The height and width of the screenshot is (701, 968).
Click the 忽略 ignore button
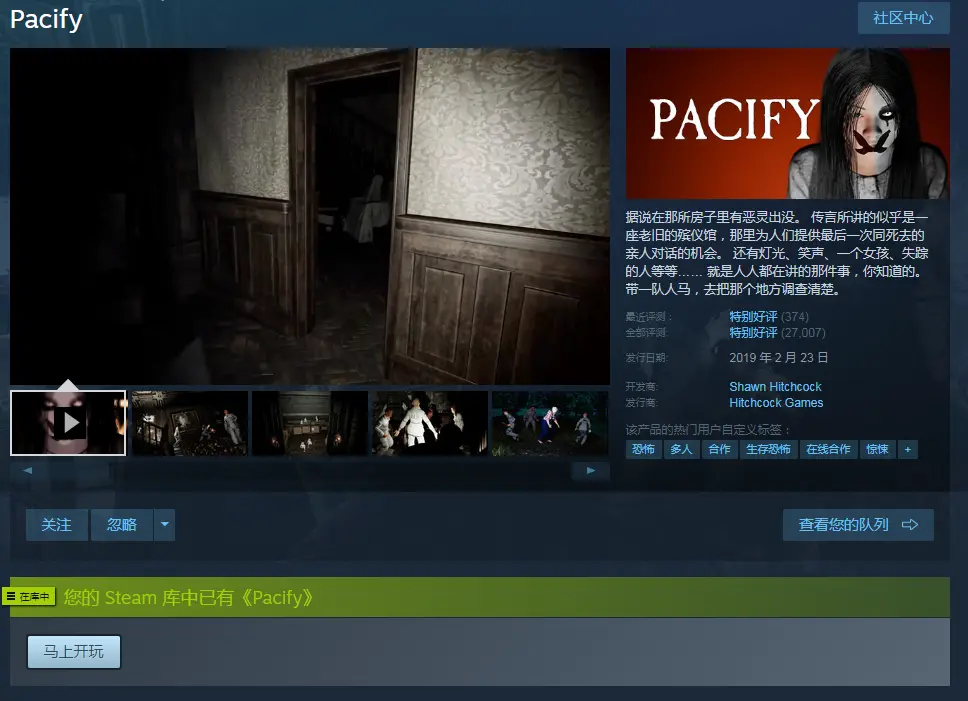point(122,525)
